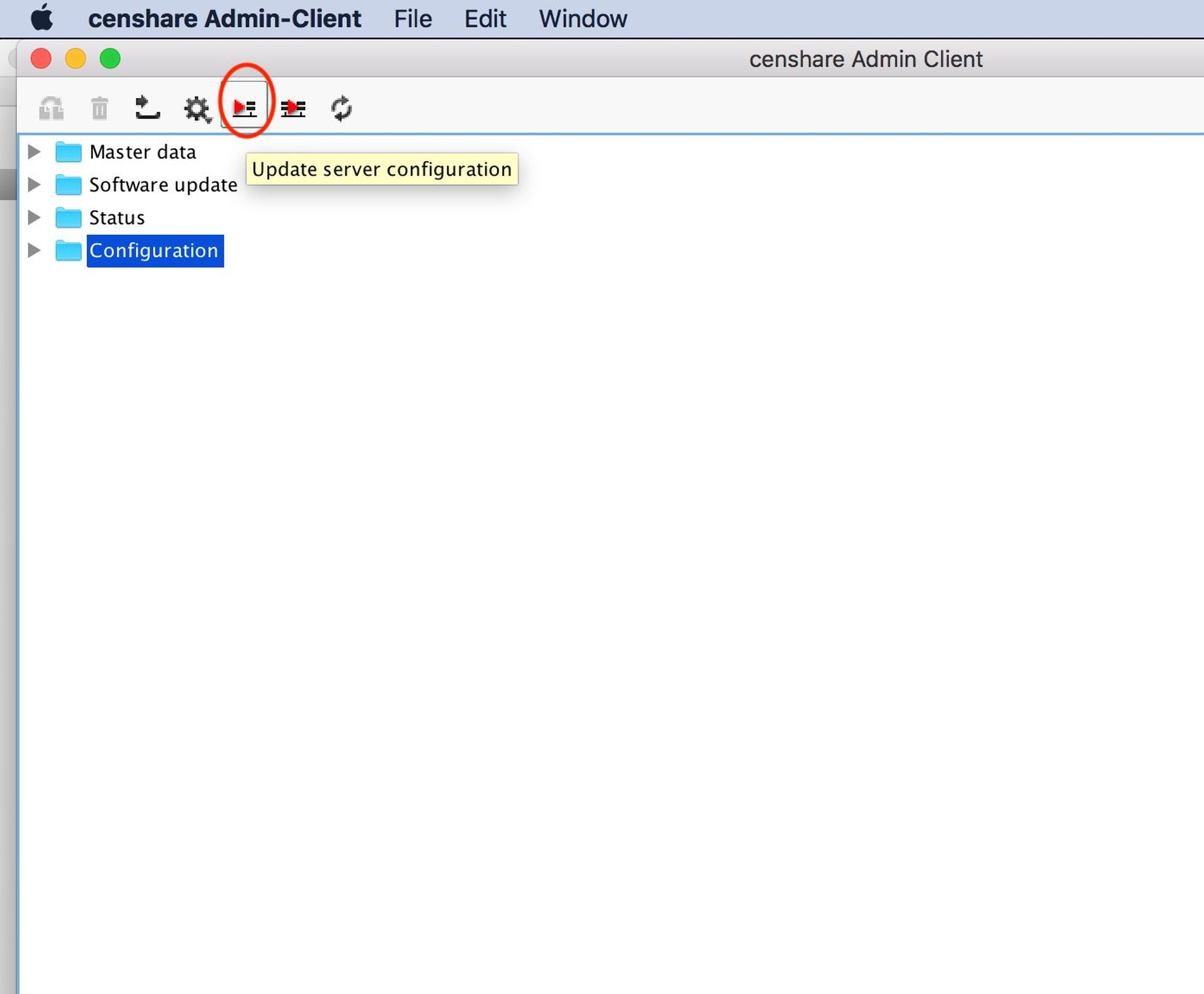Viewport: 1204px width, 994px height.
Task: Open the Window menu
Action: (583, 18)
